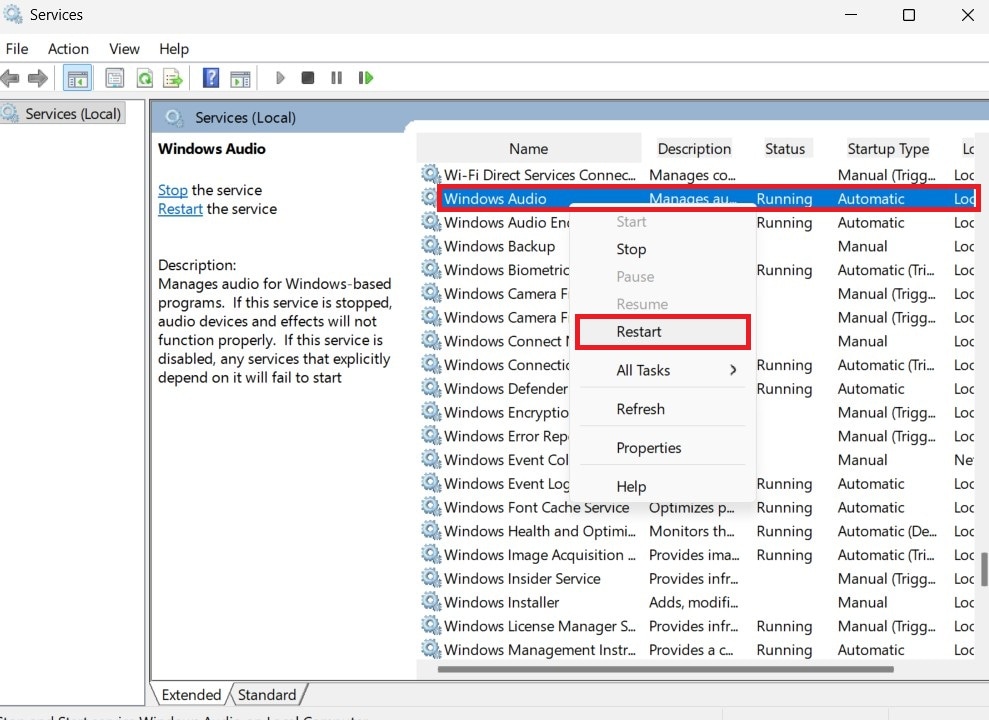
Task: Click the gear icon in the Services (Local) header
Action: point(174,118)
